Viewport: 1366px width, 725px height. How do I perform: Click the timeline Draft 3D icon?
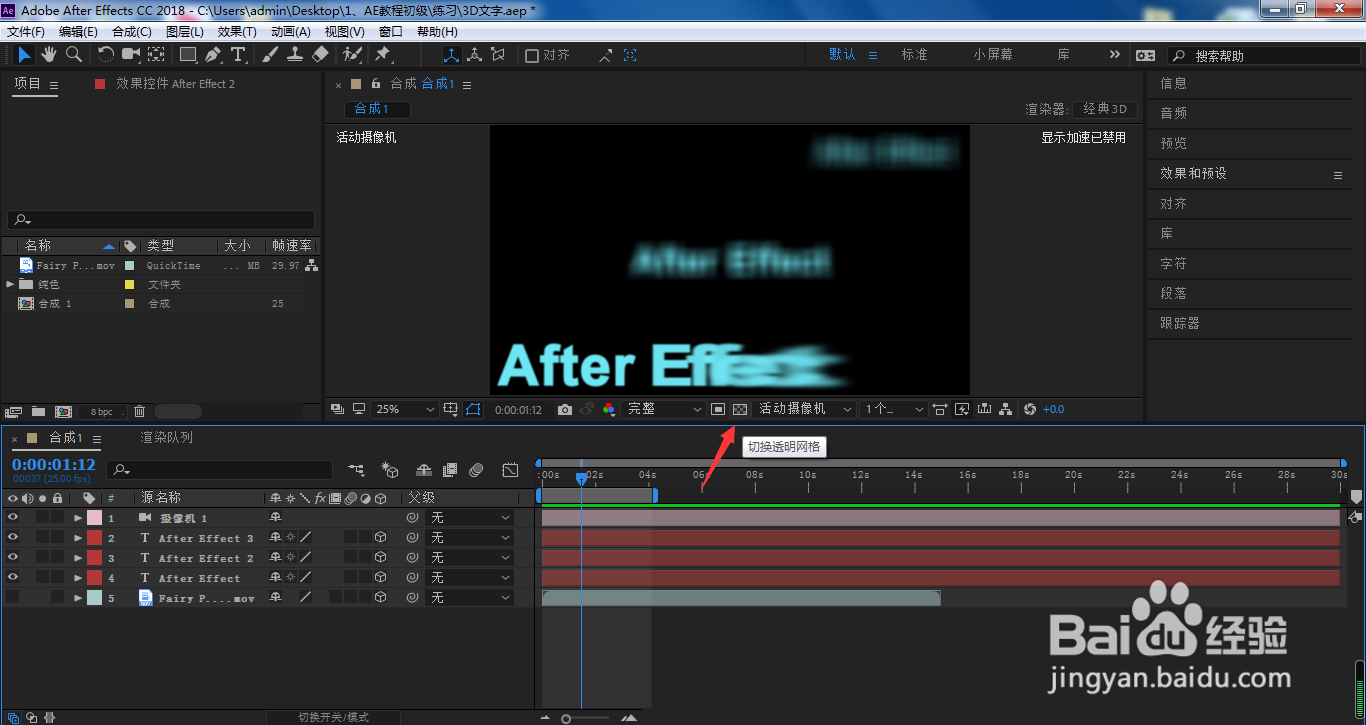coord(391,470)
